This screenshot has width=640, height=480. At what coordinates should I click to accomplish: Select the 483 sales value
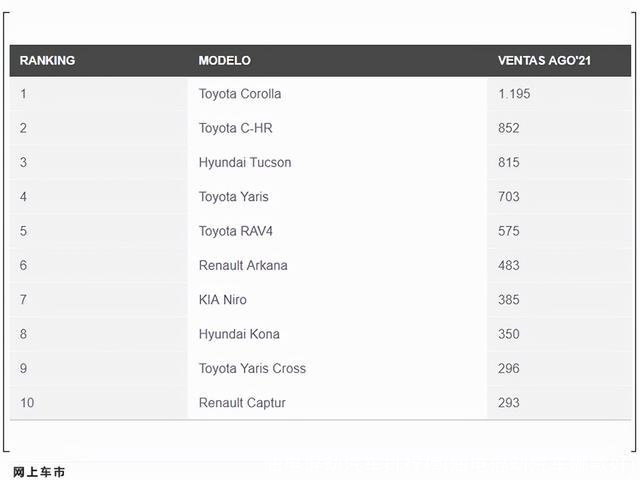pyautogui.click(x=509, y=265)
